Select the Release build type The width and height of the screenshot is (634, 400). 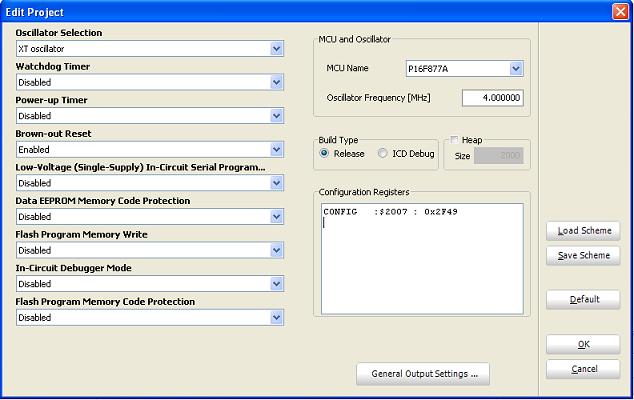pyautogui.click(x=325, y=154)
